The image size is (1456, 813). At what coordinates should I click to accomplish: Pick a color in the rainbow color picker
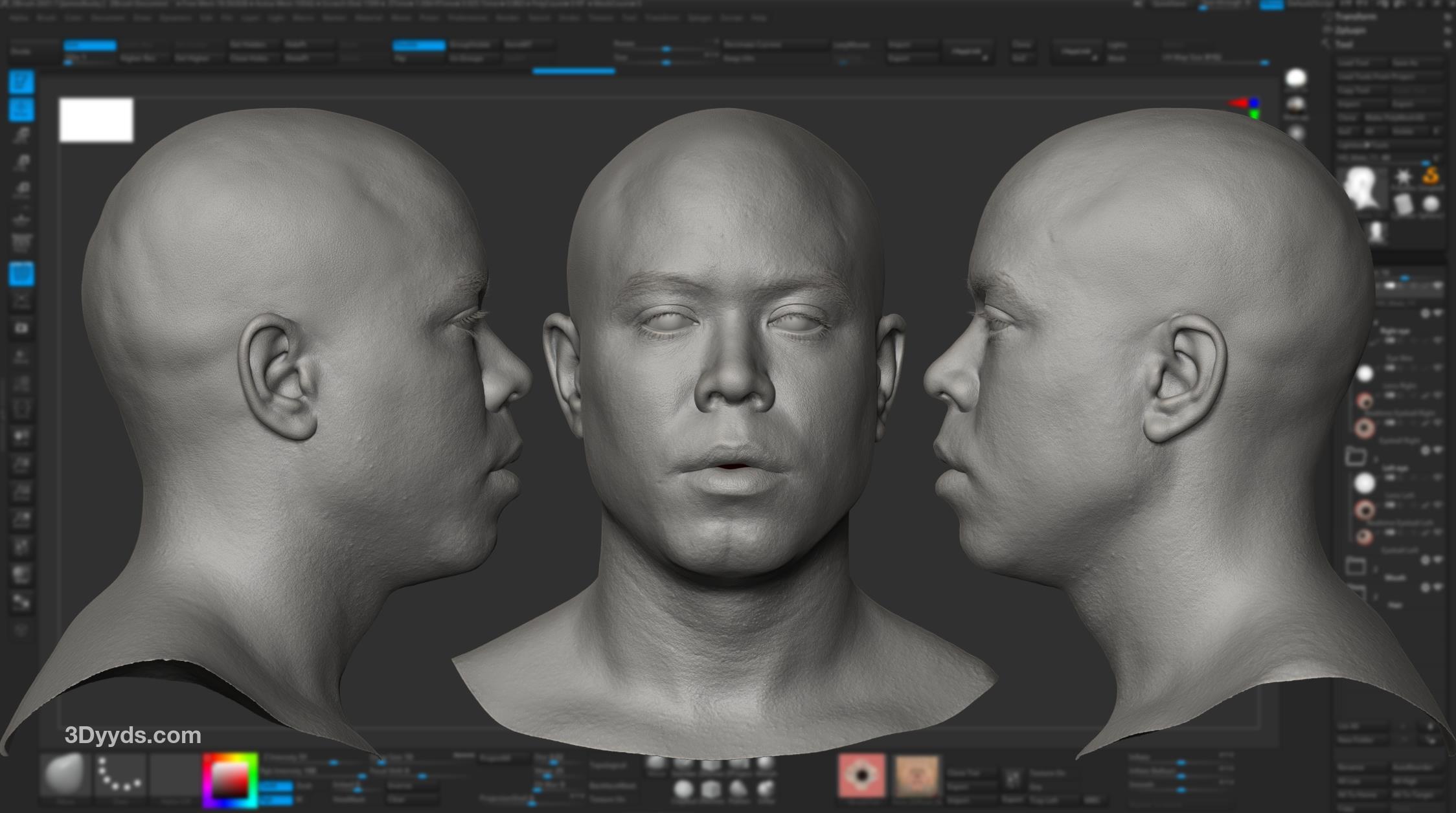pos(230,781)
